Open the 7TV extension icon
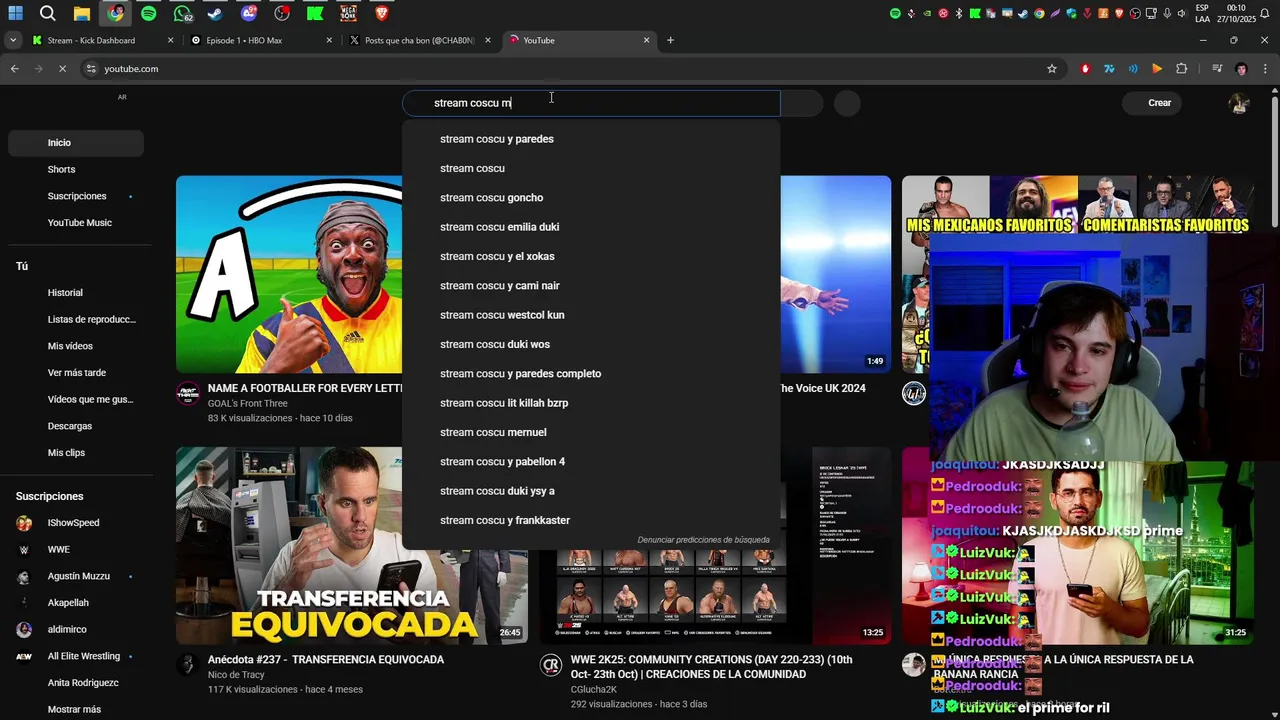Screen dimensions: 1280x720 coord(1109,69)
